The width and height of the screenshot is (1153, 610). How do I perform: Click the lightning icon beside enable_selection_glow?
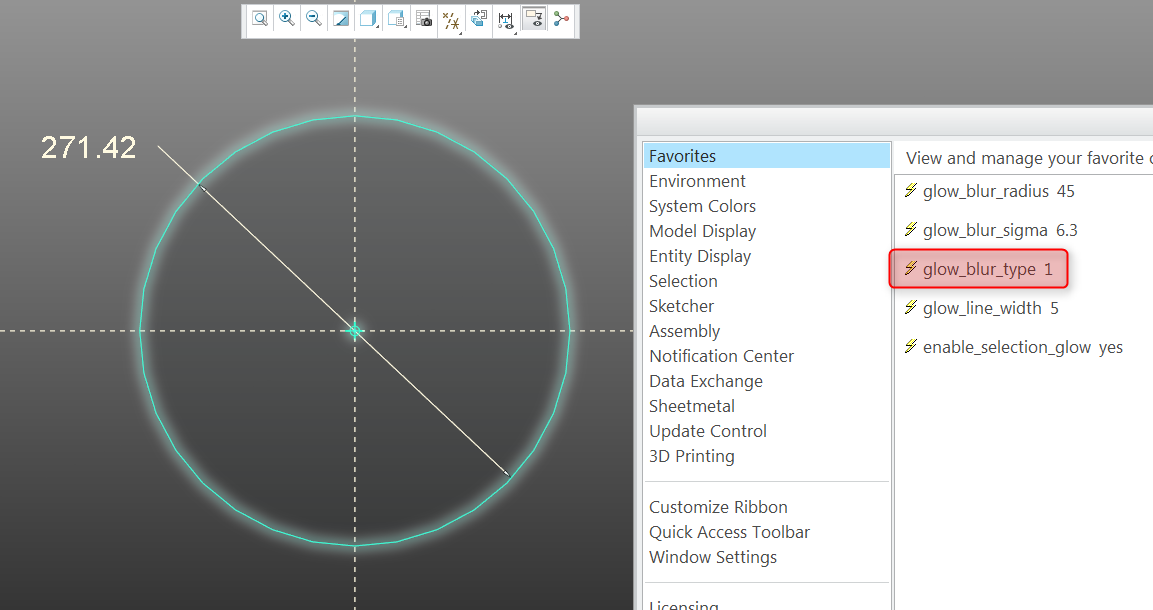[911, 346]
